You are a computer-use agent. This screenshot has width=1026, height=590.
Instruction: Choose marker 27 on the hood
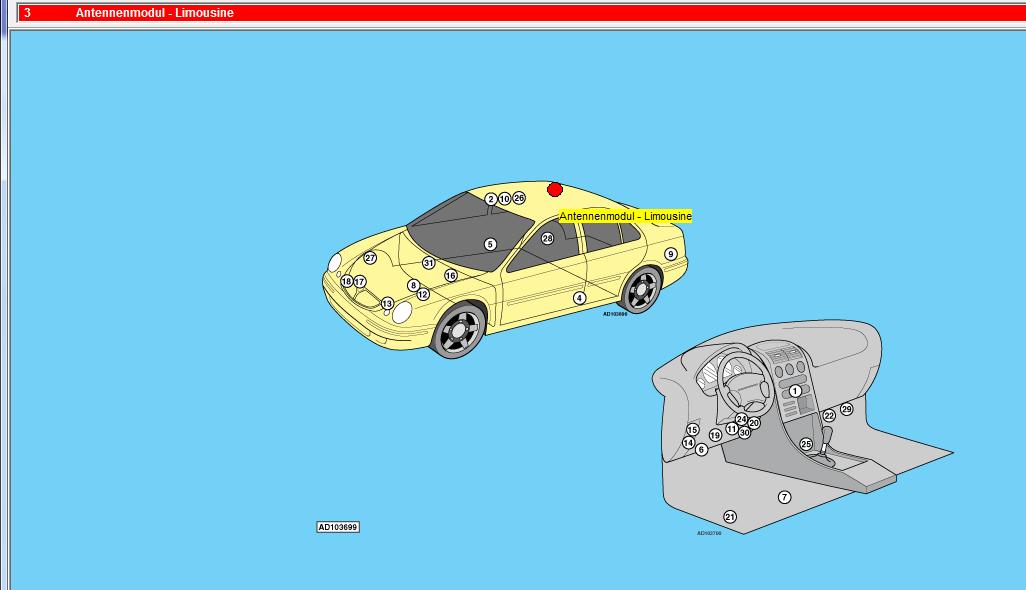(x=370, y=258)
